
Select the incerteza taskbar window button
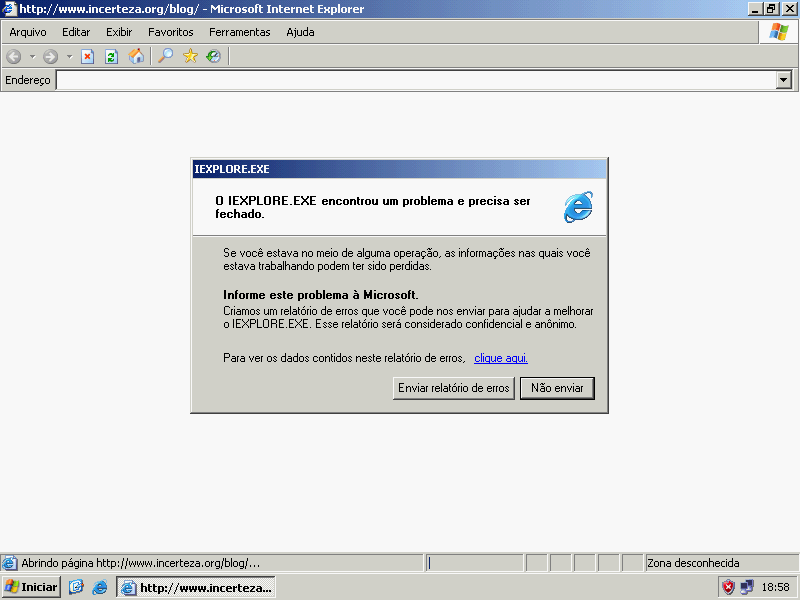[x=196, y=587]
